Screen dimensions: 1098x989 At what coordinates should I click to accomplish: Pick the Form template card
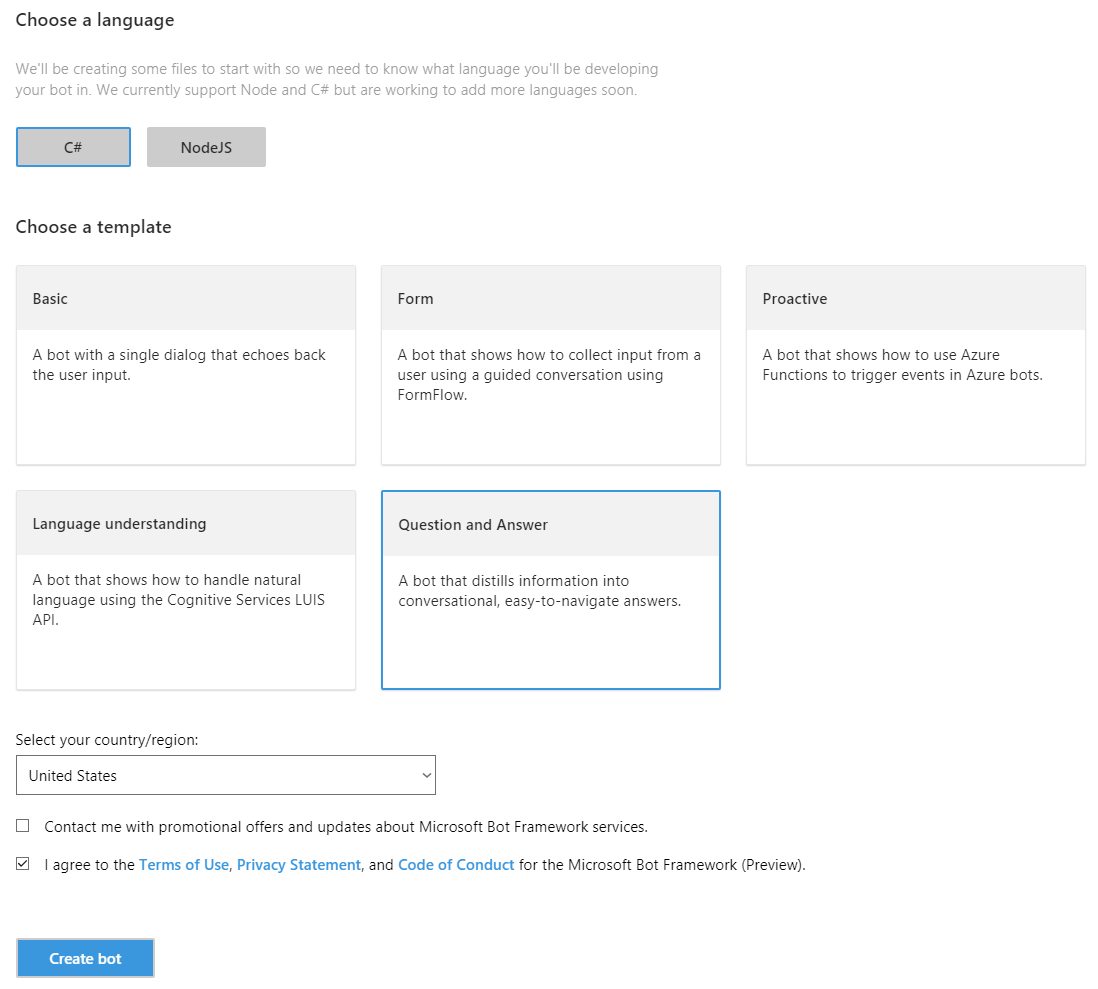point(550,365)
